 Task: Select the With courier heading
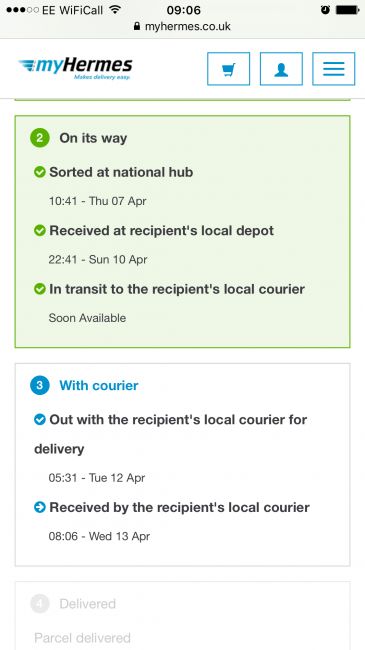tap(99, 386)
